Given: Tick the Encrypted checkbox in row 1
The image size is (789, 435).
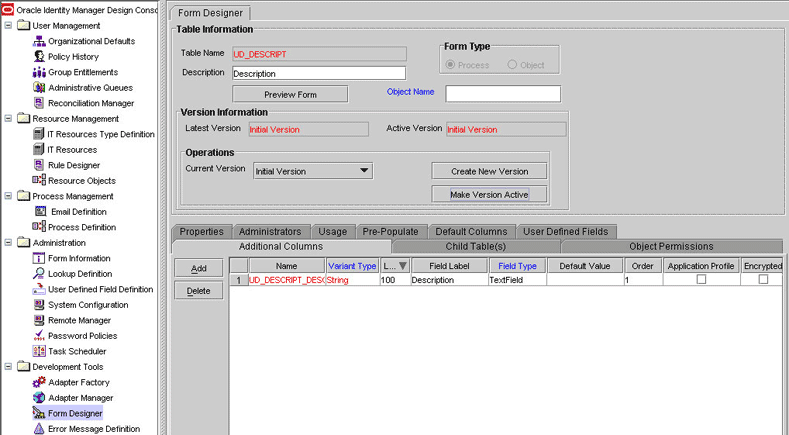Looking at the screenshot, I should click(x=763, y=279).
